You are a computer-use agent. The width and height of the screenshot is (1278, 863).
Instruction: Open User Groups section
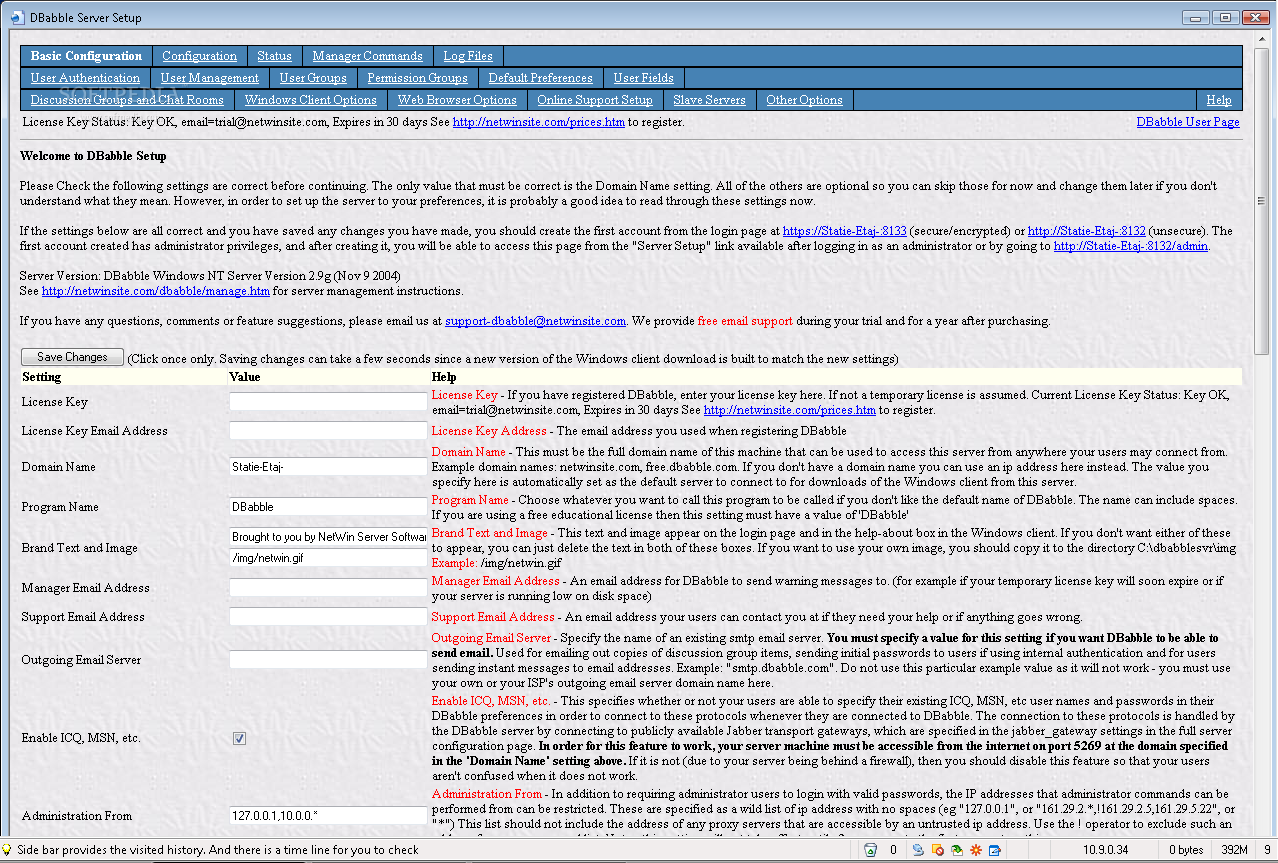tap(313, 78)
